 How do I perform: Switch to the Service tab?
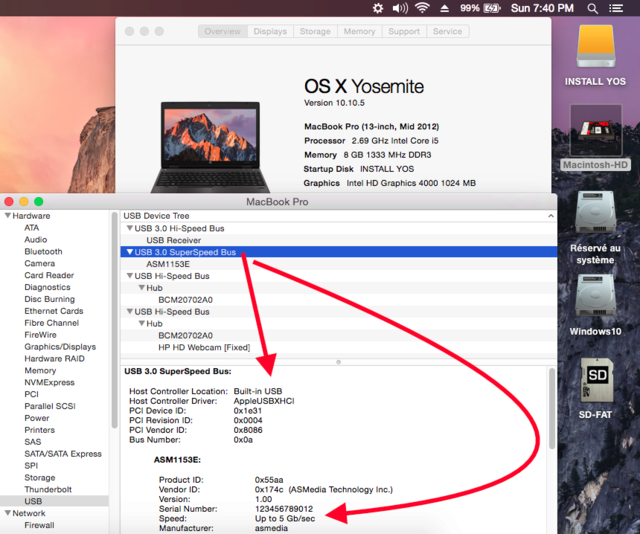click(448, 31)
